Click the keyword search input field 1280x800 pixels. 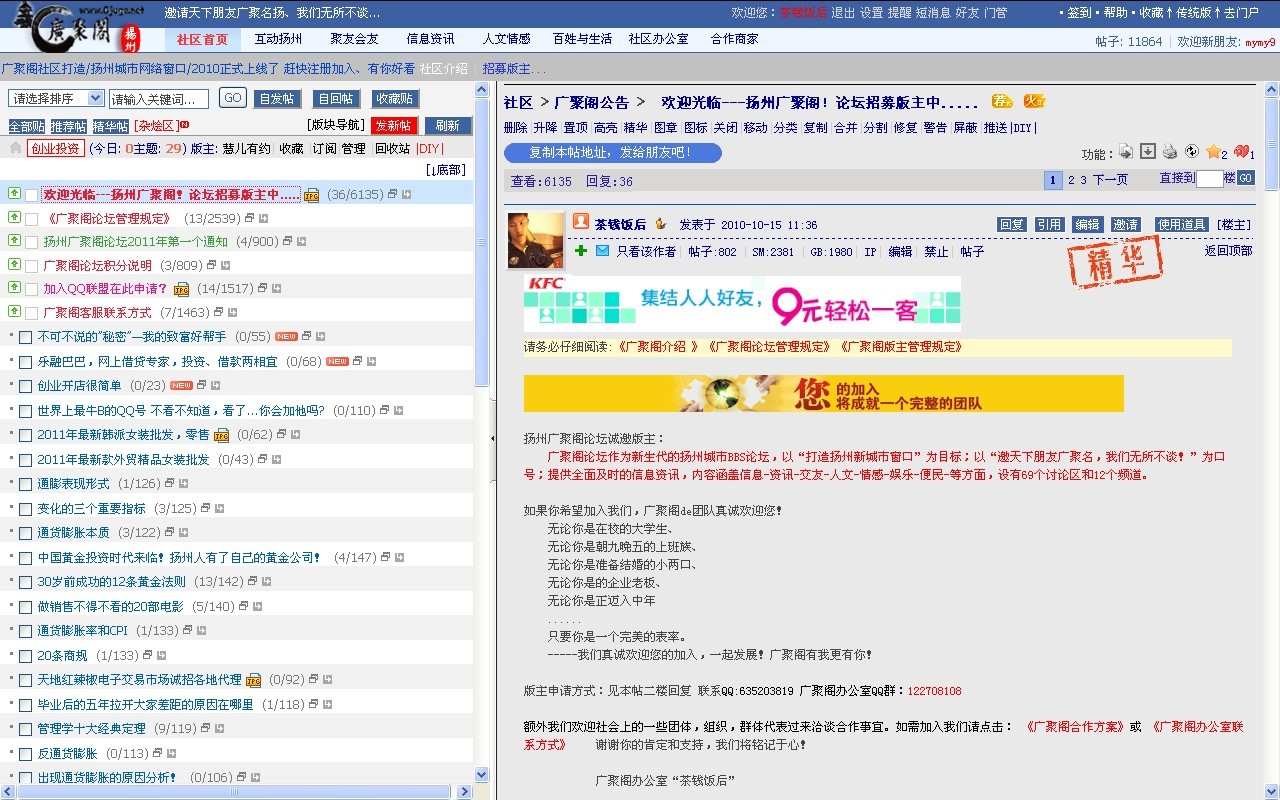(x=159, y=98)
